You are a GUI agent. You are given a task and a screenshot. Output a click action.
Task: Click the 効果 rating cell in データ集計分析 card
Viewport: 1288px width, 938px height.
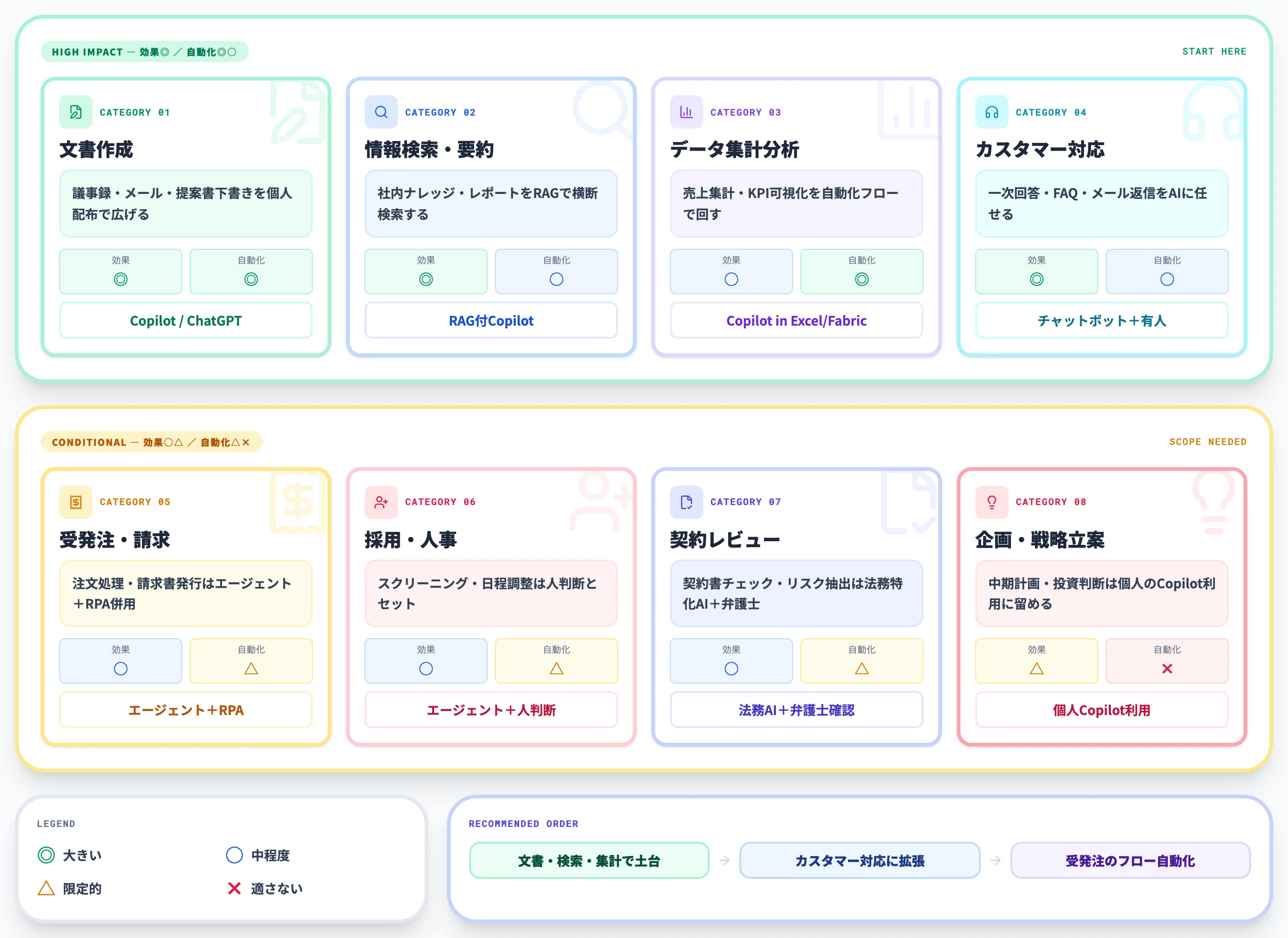coord(731,272)
